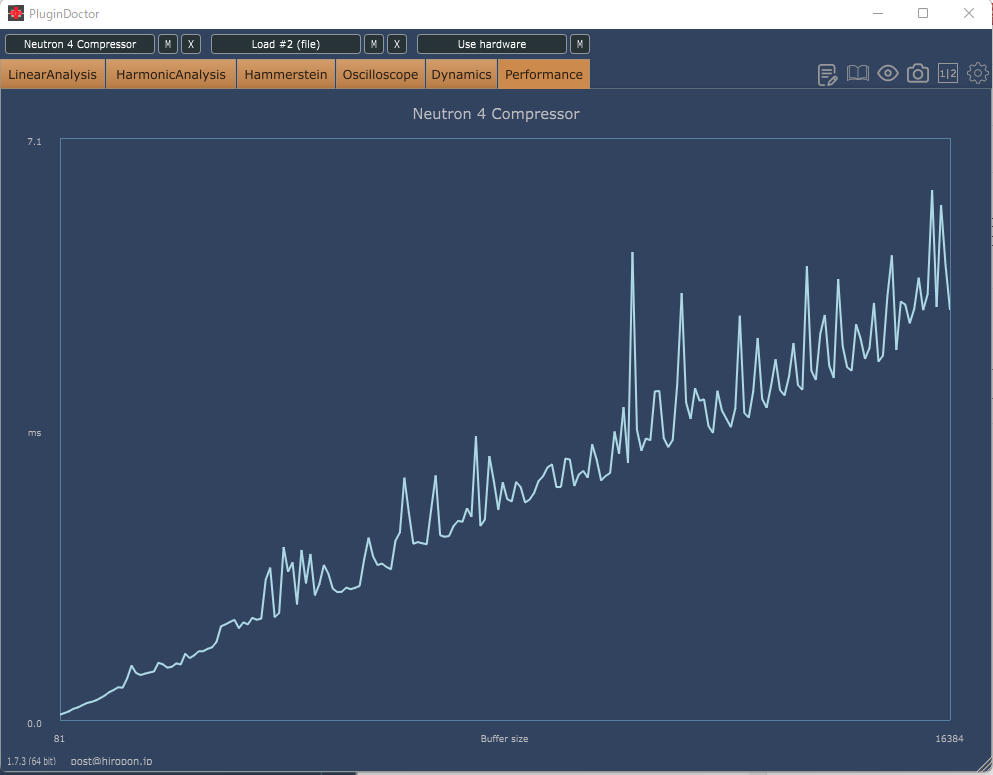Take a snapshot with camera icon
The width and height of the screenshot is (993, 775).
(918, 73)
